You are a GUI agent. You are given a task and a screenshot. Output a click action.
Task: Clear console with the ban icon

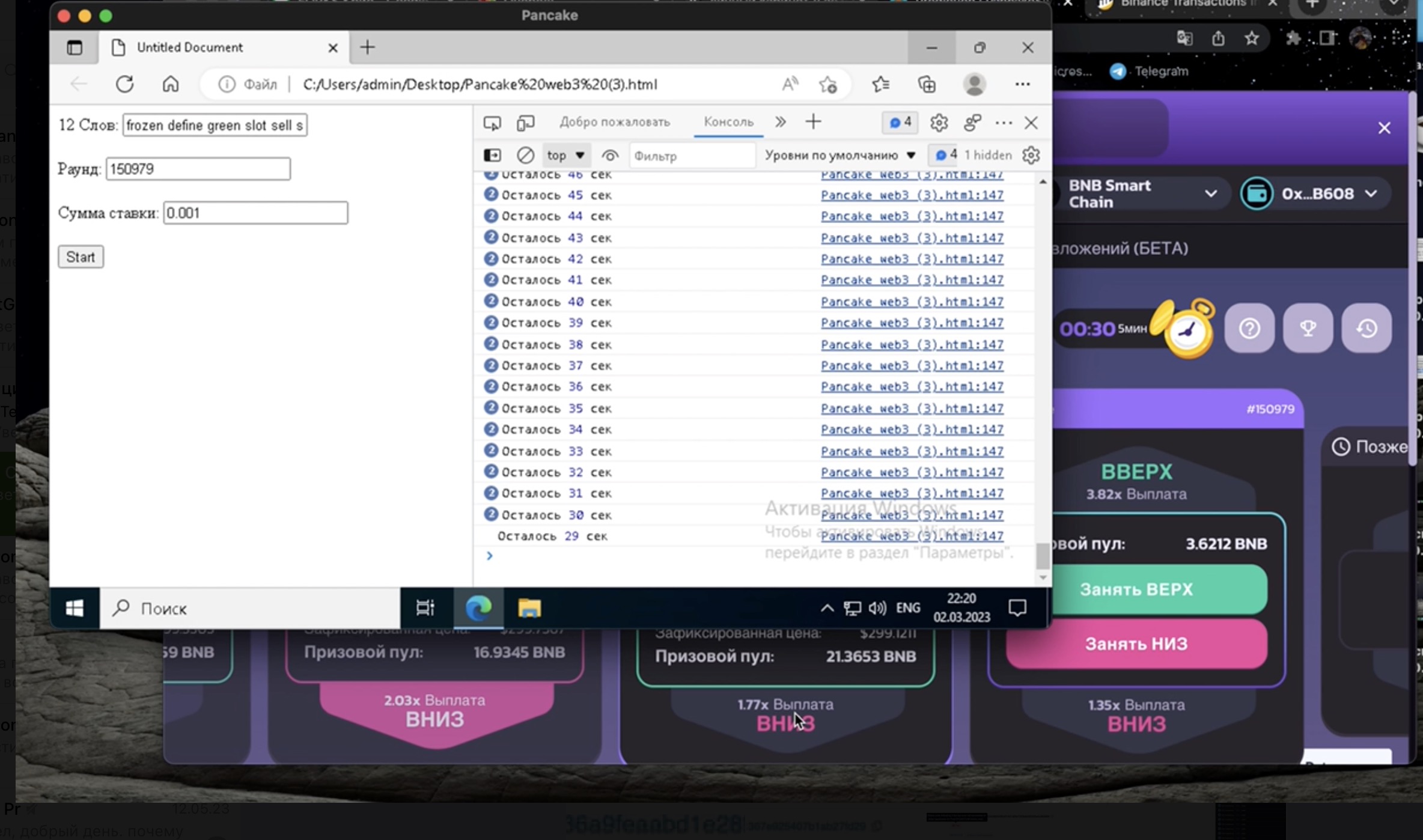point(525,156)
